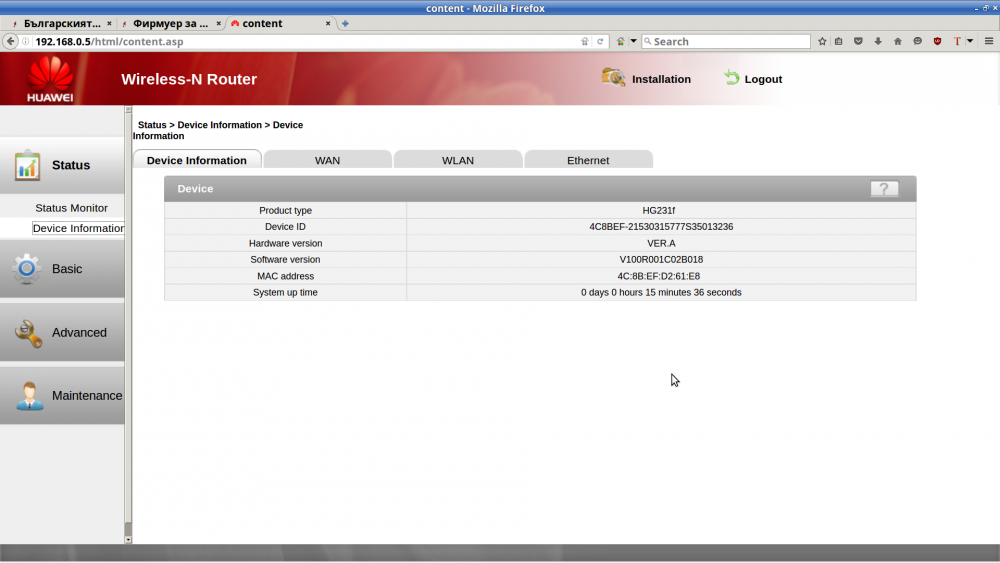The width and height of the screenshot is (1000, 563).
Task: Switch to the WAN tab
Action: click(x=327, y=160)
